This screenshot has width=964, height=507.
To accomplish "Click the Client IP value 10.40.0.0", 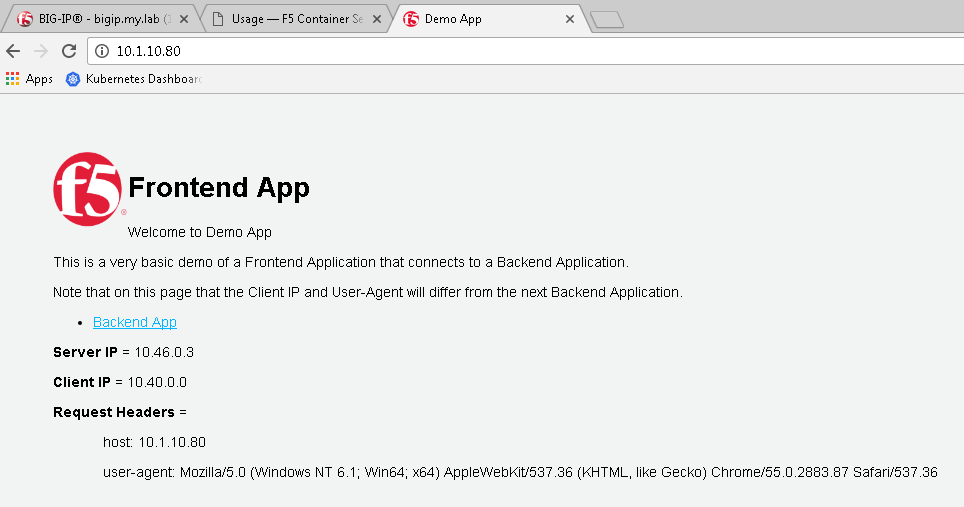I will [x=157, y=382].
